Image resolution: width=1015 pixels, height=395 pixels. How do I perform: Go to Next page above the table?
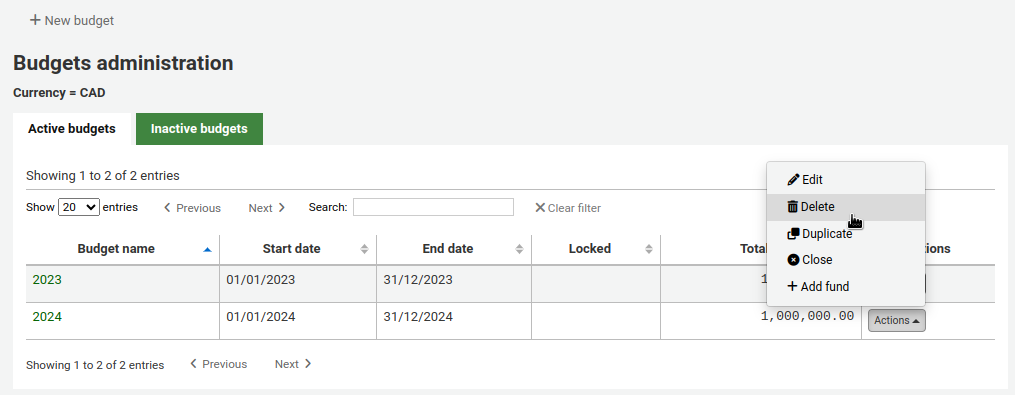coord(267,208)
